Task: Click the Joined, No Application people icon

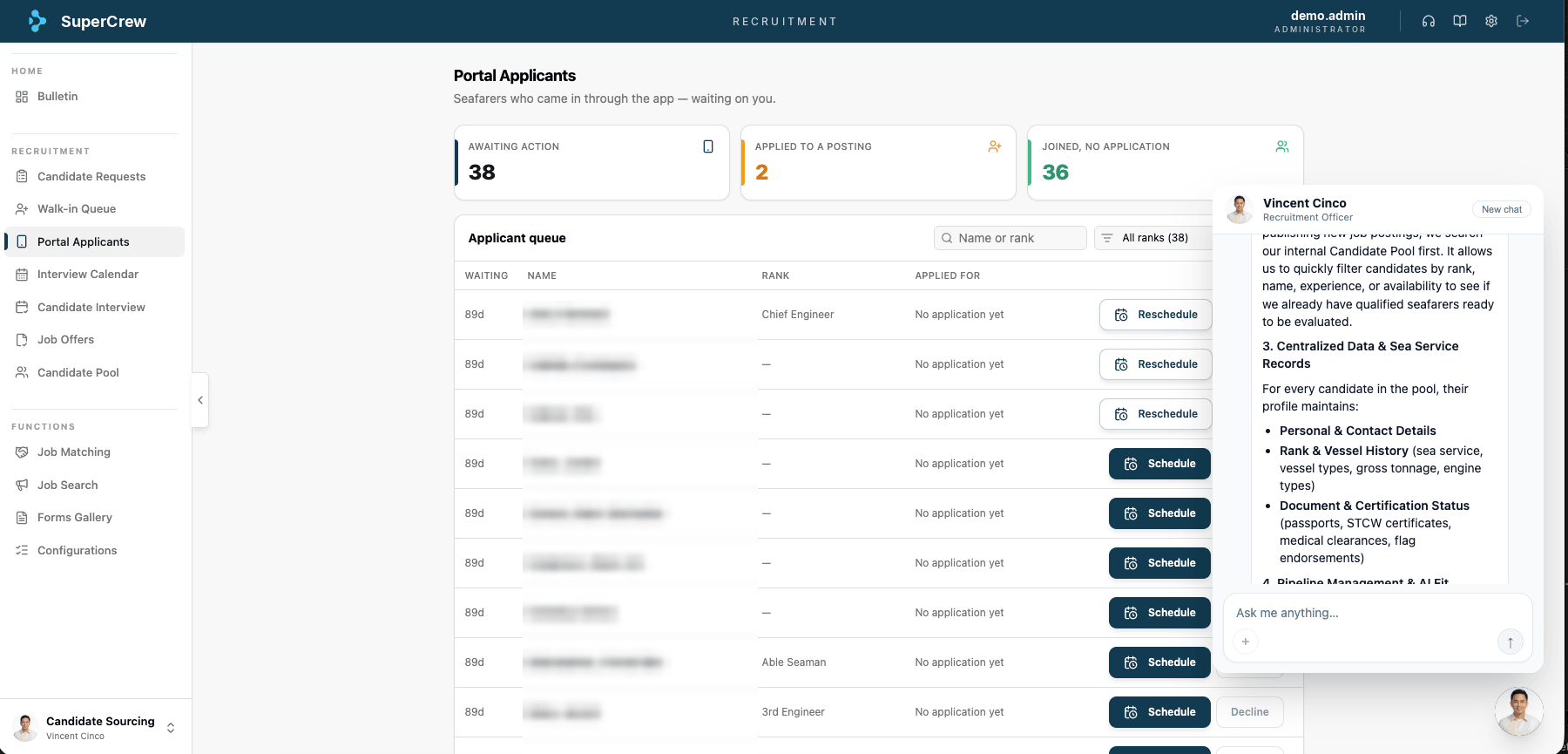Action: coord(1282,146)
